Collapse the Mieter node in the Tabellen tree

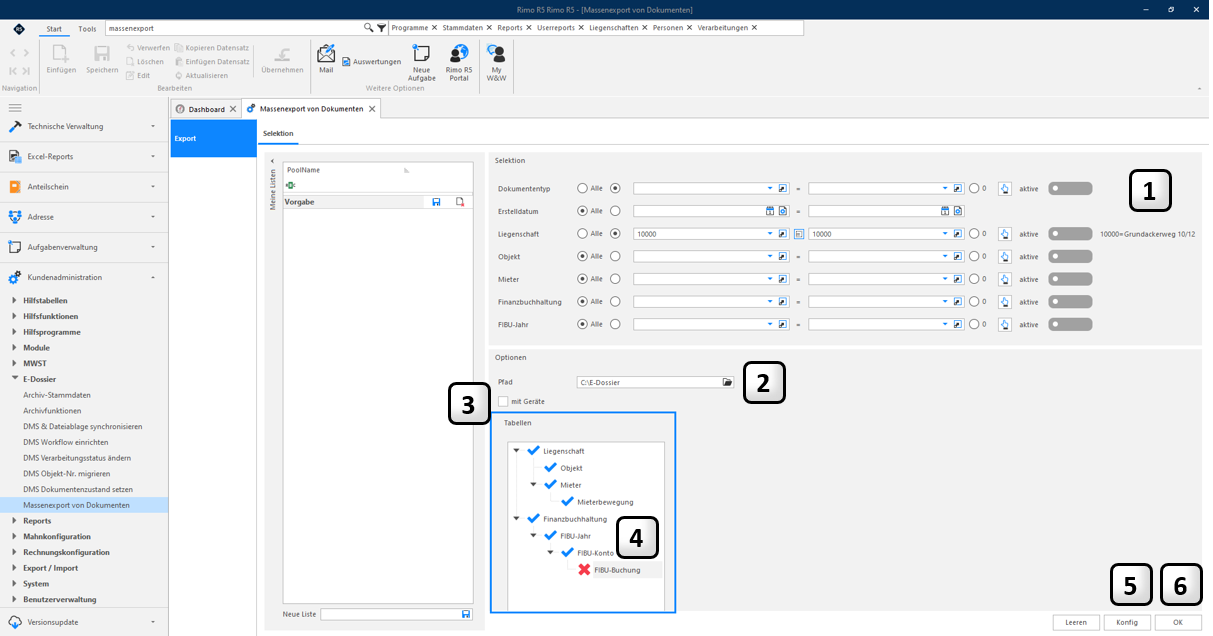[x=534, y=485]
